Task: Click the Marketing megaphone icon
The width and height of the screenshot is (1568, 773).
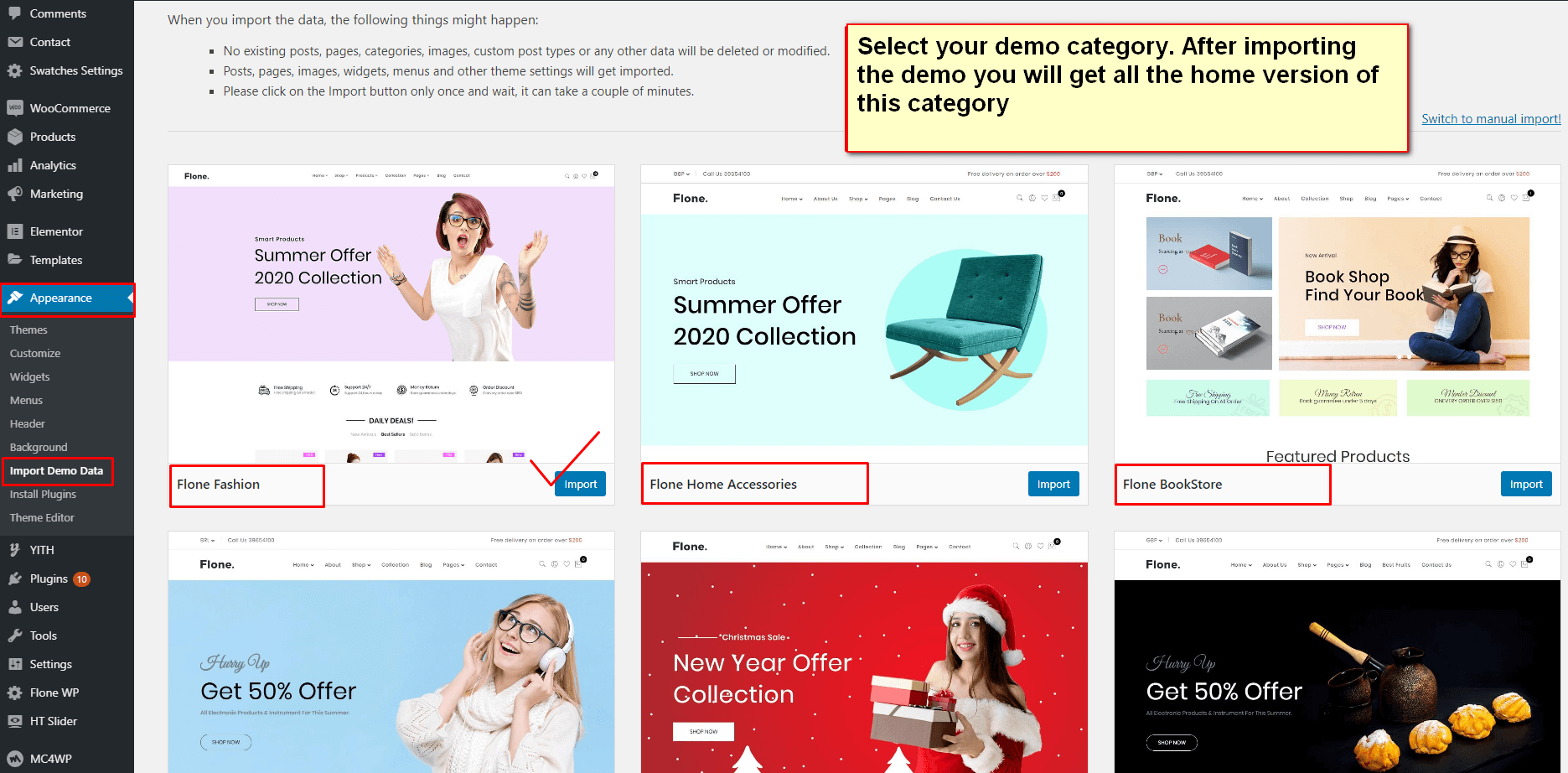Action: click(15, 194)
